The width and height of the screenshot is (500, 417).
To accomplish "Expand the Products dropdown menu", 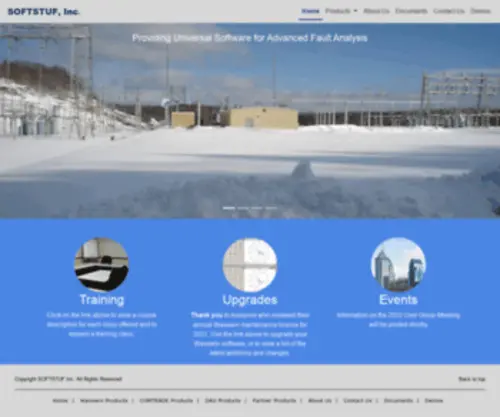I will [341, 11].
